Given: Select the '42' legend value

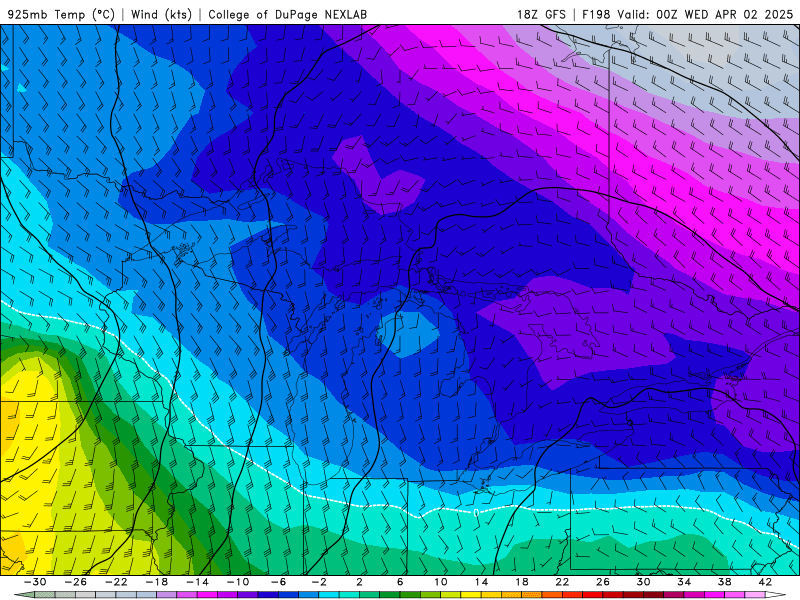Looking at the screenshot, I should point(765,582).
